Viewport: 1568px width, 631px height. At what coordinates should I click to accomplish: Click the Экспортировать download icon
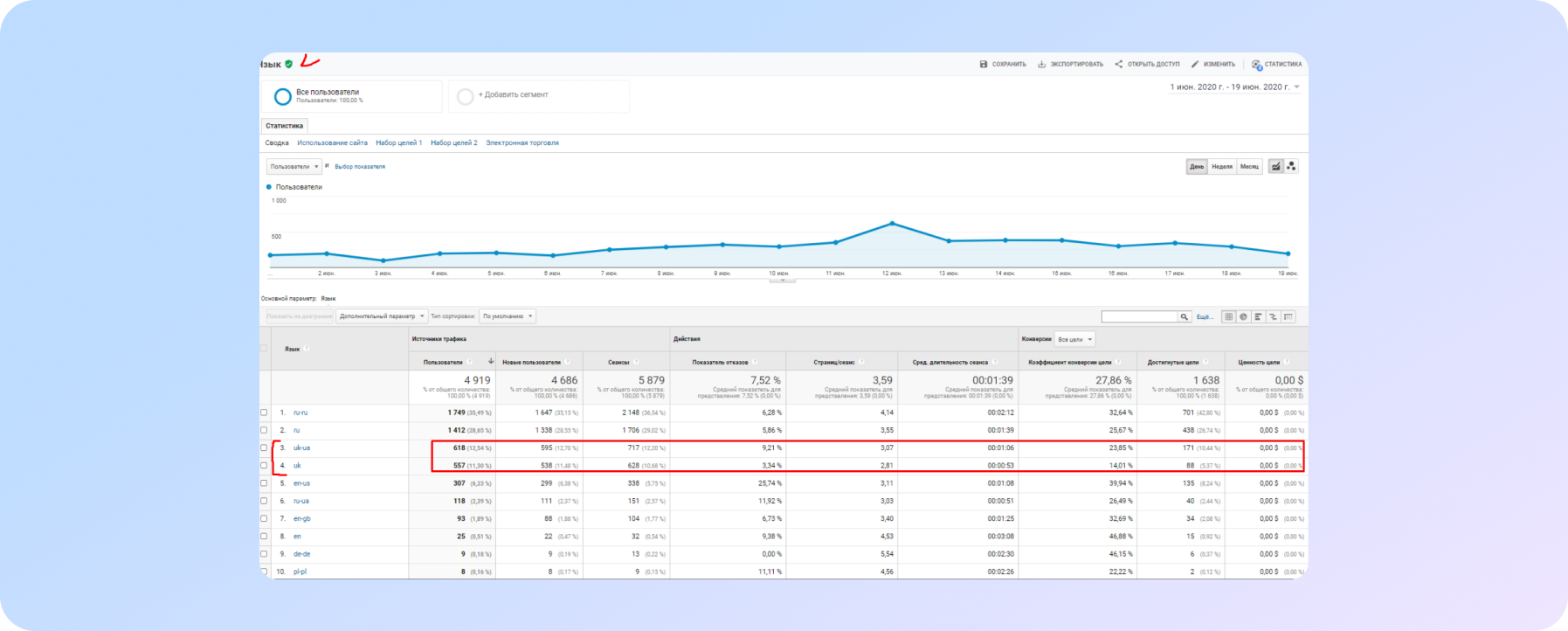coord(1041,65)
